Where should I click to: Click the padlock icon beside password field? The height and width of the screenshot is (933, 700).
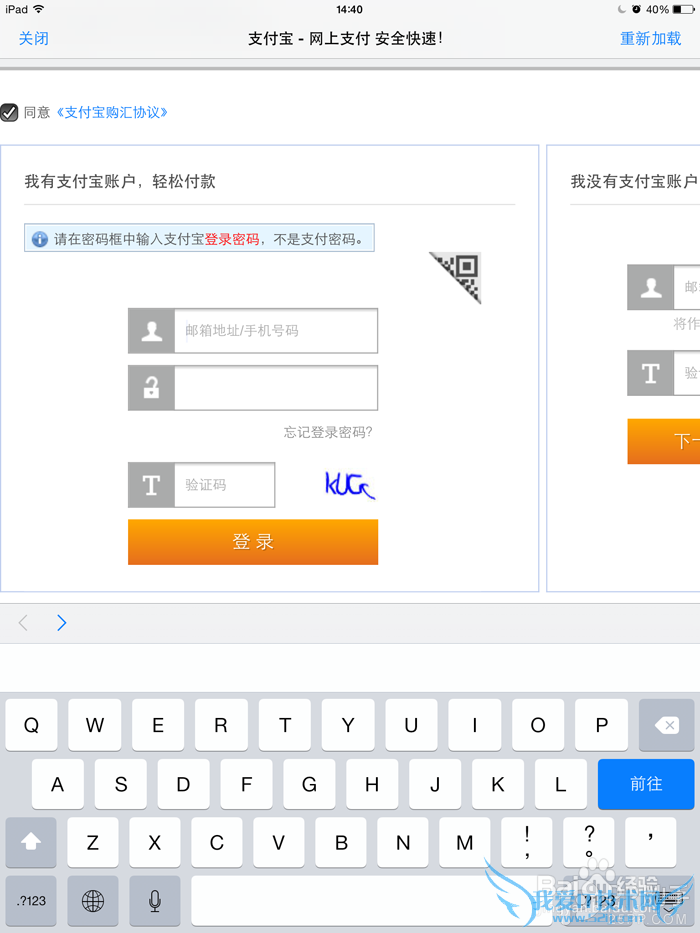151,388
